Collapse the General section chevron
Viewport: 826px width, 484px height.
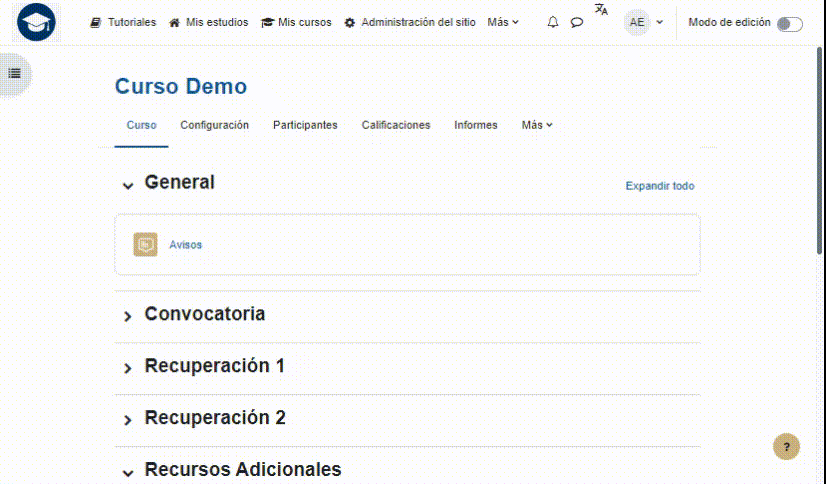[128, 185]
